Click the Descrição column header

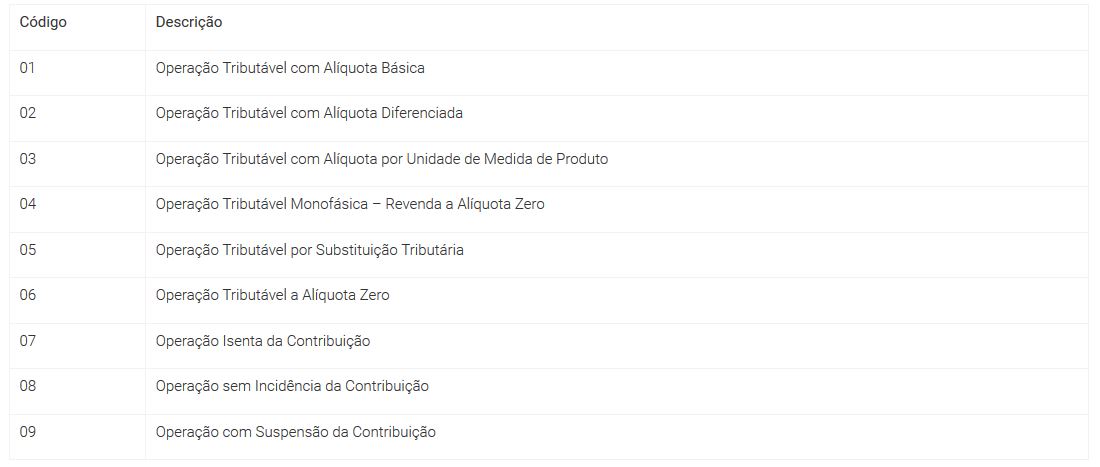pyautogui.click(x=189, y=22)
